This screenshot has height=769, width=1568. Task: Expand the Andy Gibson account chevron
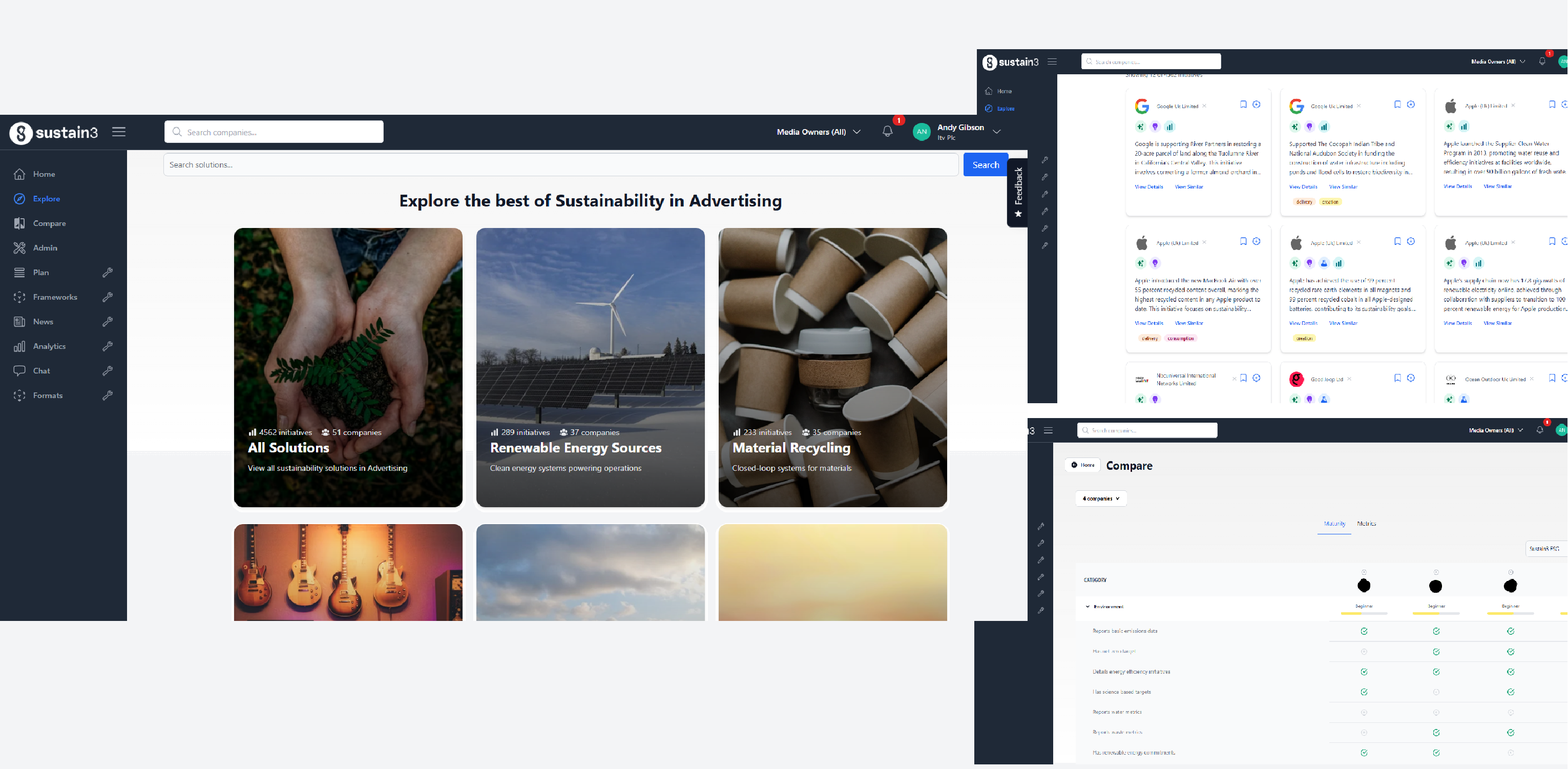[996, 132]
